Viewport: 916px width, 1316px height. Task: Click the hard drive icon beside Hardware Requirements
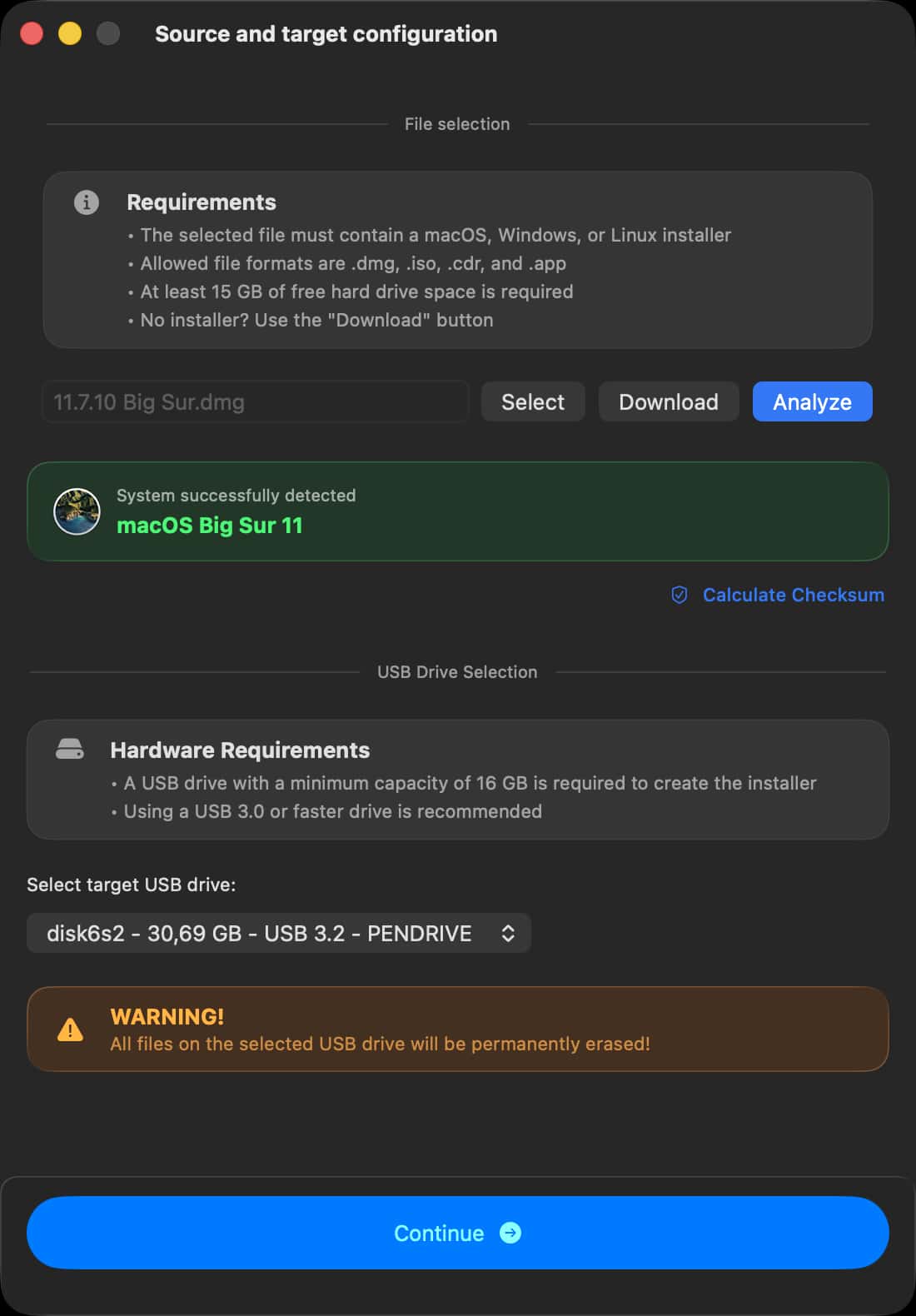70,749
